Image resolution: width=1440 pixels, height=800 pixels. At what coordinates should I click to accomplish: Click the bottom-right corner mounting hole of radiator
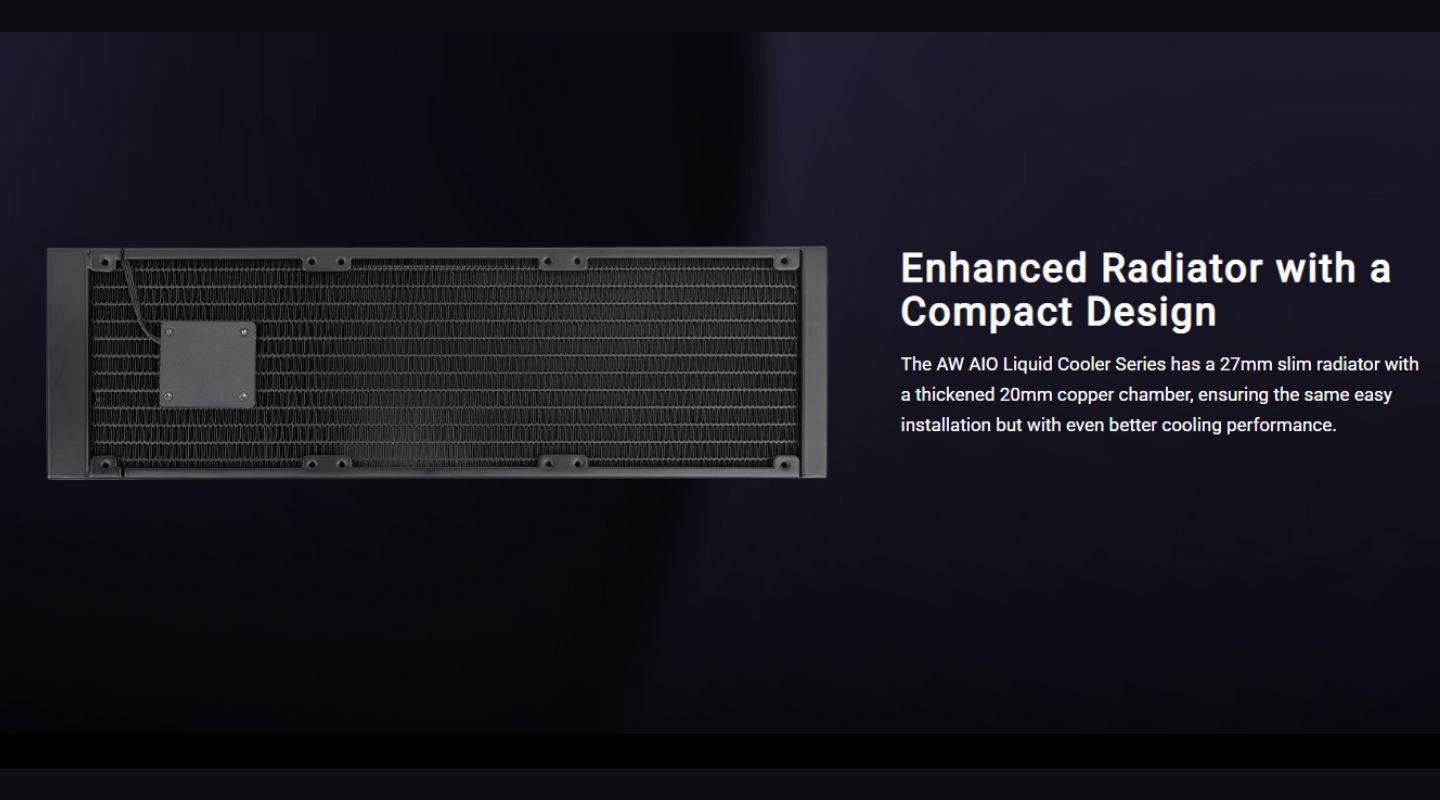[x=787, y=464]
